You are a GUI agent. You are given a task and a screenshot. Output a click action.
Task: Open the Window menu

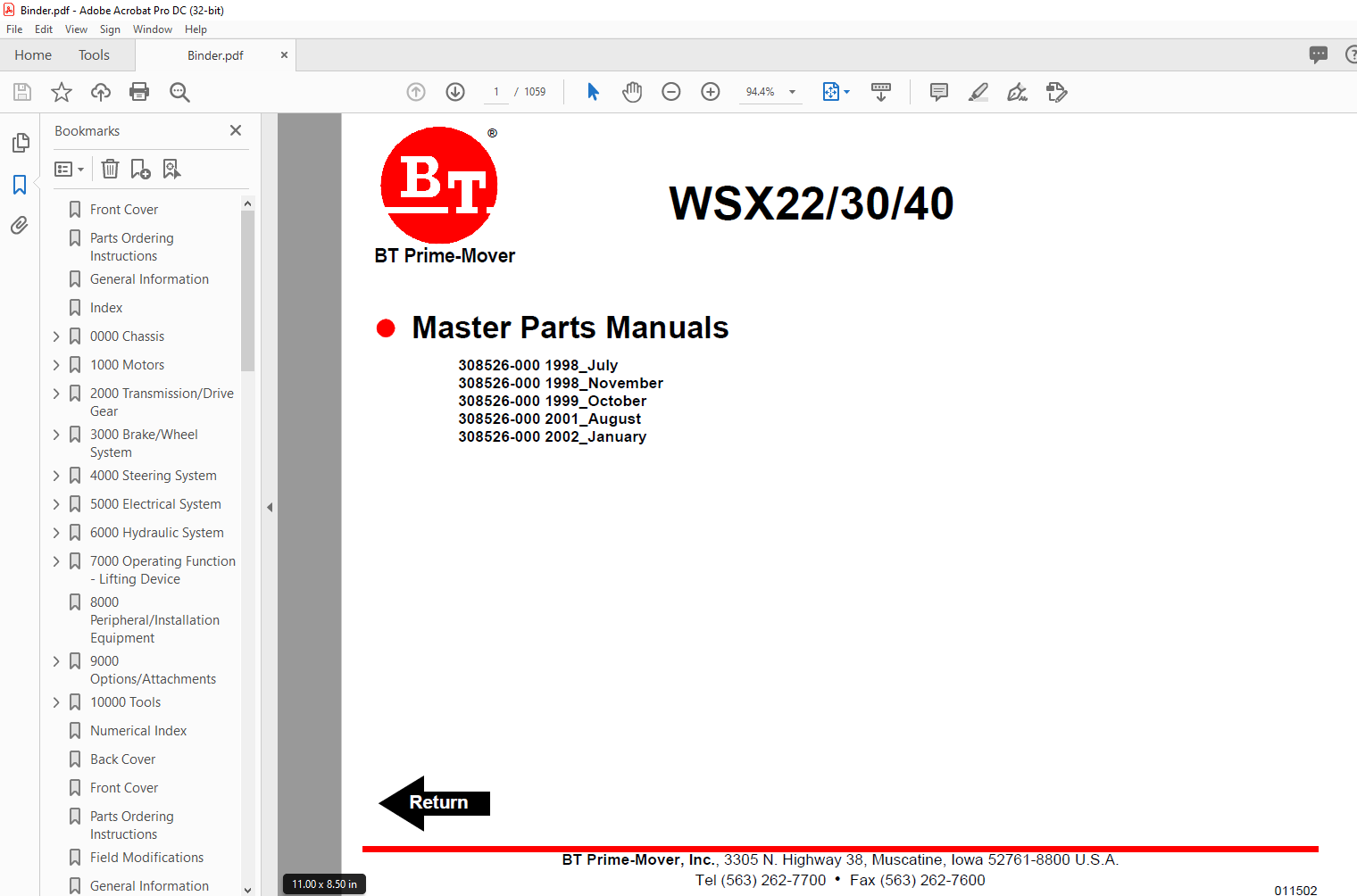tap(153, 29)
